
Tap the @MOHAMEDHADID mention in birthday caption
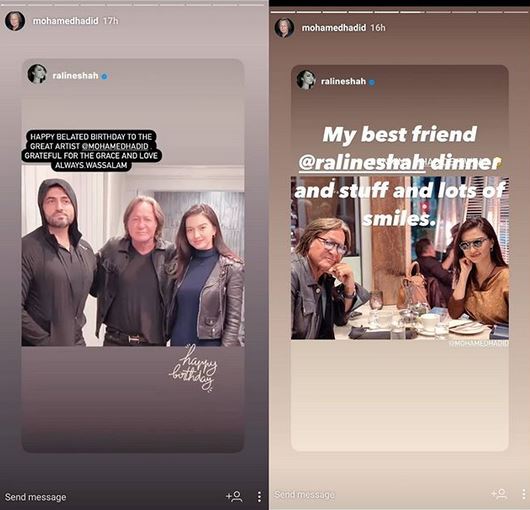(x=115, y=146)
